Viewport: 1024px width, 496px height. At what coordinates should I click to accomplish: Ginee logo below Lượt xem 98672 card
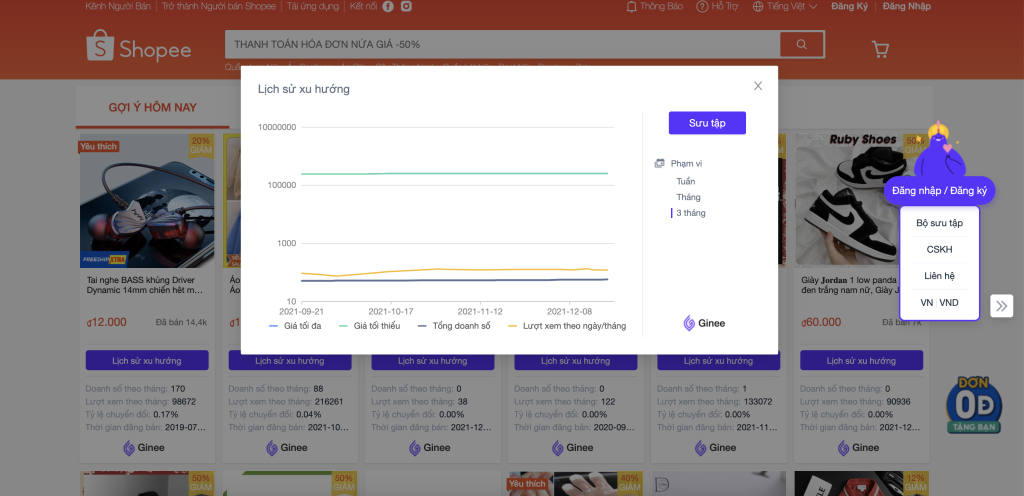pos(144,448)
